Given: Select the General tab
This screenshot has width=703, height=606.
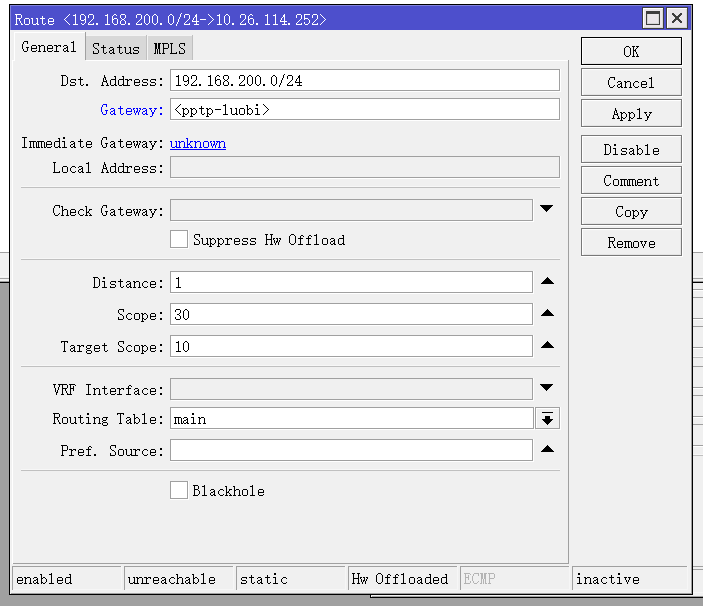Looking at the screenshot, I should pos(48,47).
